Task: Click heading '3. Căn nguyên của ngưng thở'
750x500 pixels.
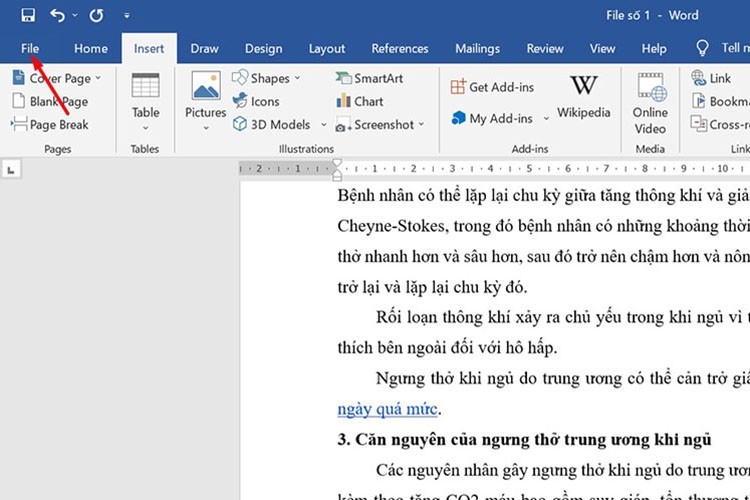Action: (x=524, y=439)
